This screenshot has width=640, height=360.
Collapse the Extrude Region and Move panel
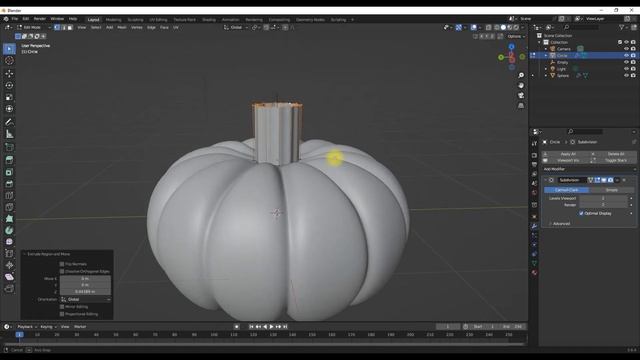(24, 254)
